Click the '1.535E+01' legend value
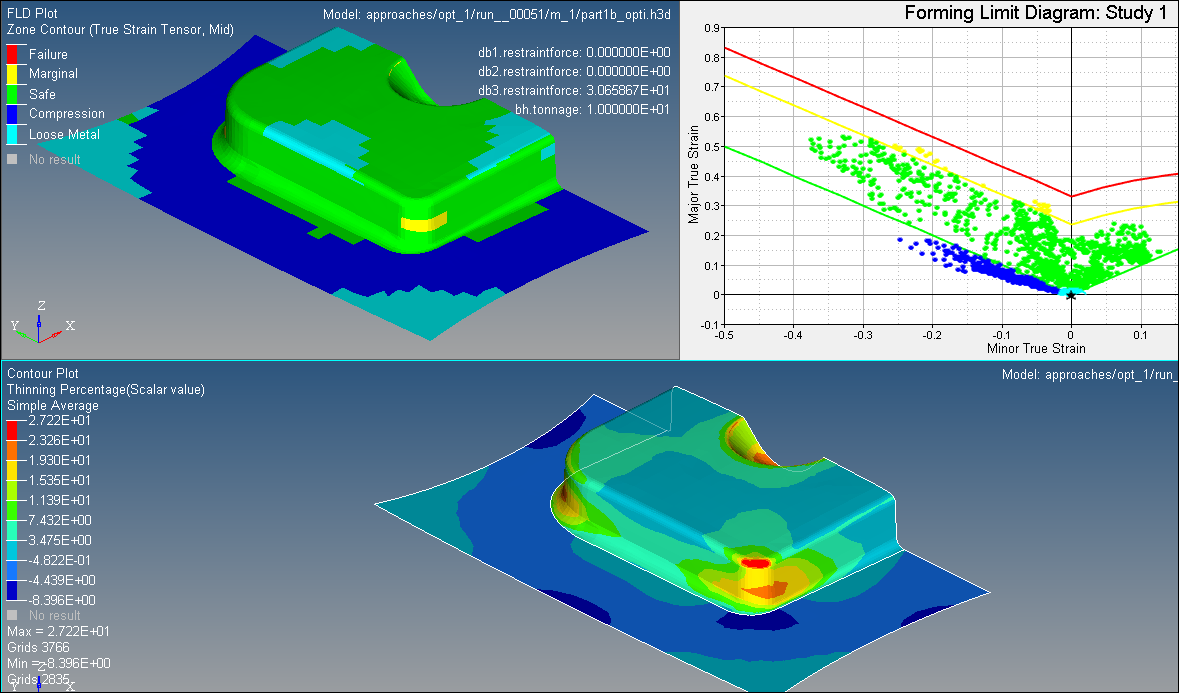 tap(59, 480)
